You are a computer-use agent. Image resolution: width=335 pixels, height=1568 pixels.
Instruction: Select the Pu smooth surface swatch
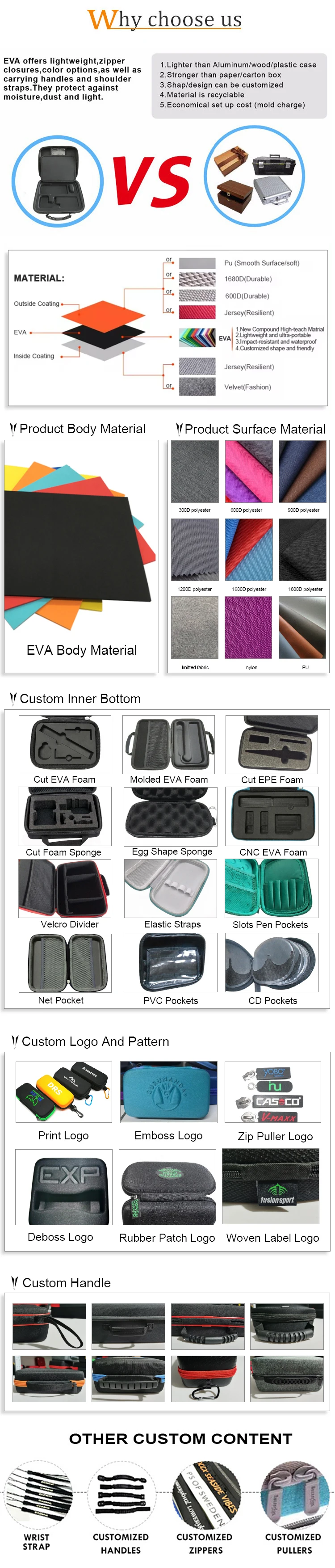click(197, 263)
